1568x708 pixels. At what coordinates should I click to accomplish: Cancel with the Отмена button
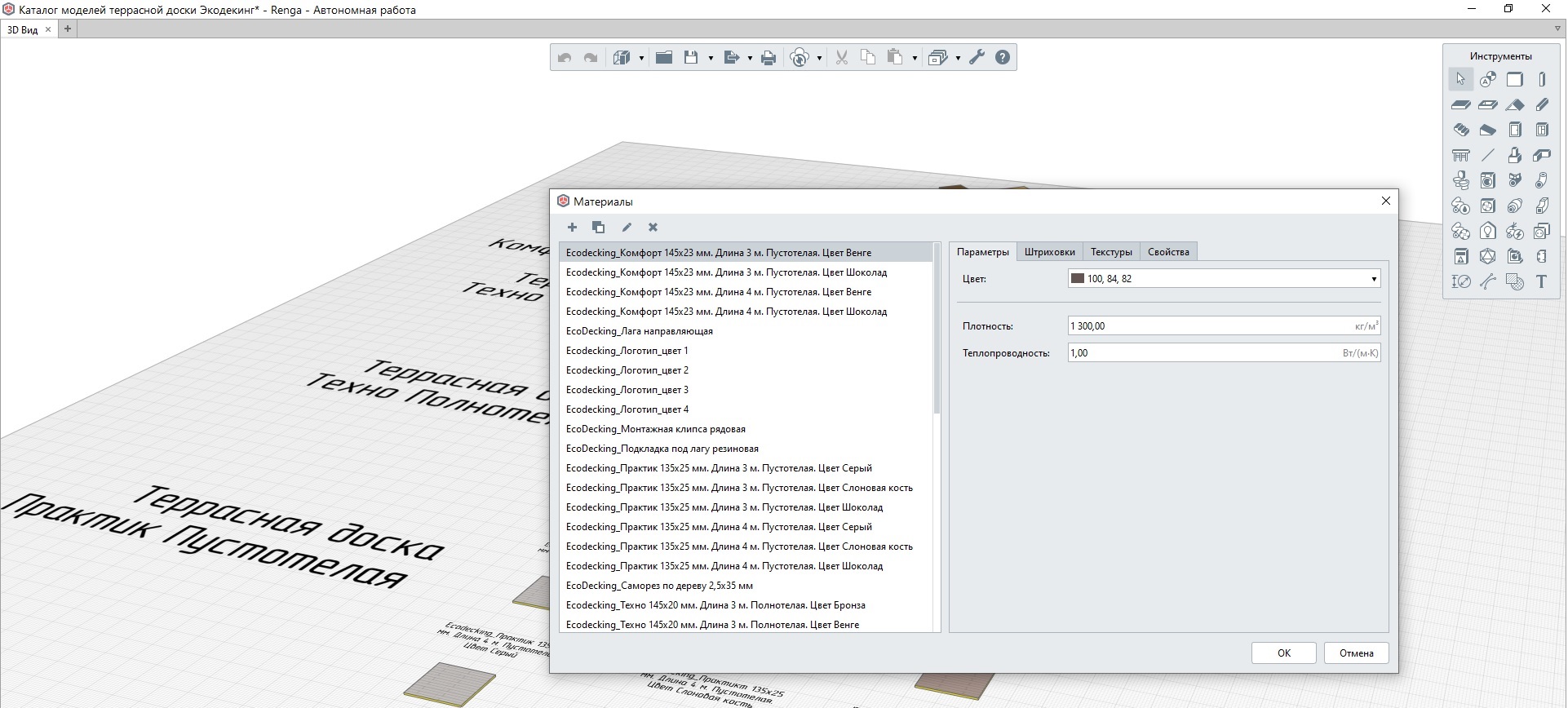point(1356,653)
